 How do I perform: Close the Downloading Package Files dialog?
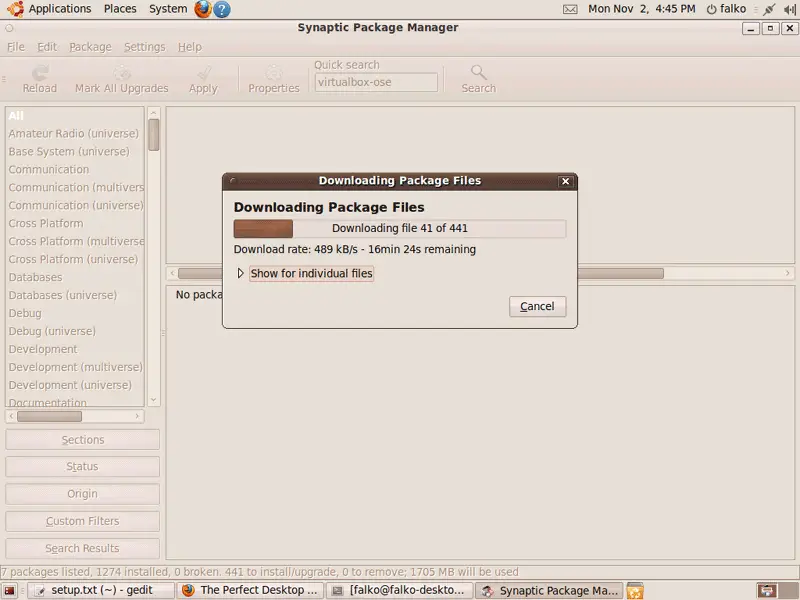pos(565,181)
